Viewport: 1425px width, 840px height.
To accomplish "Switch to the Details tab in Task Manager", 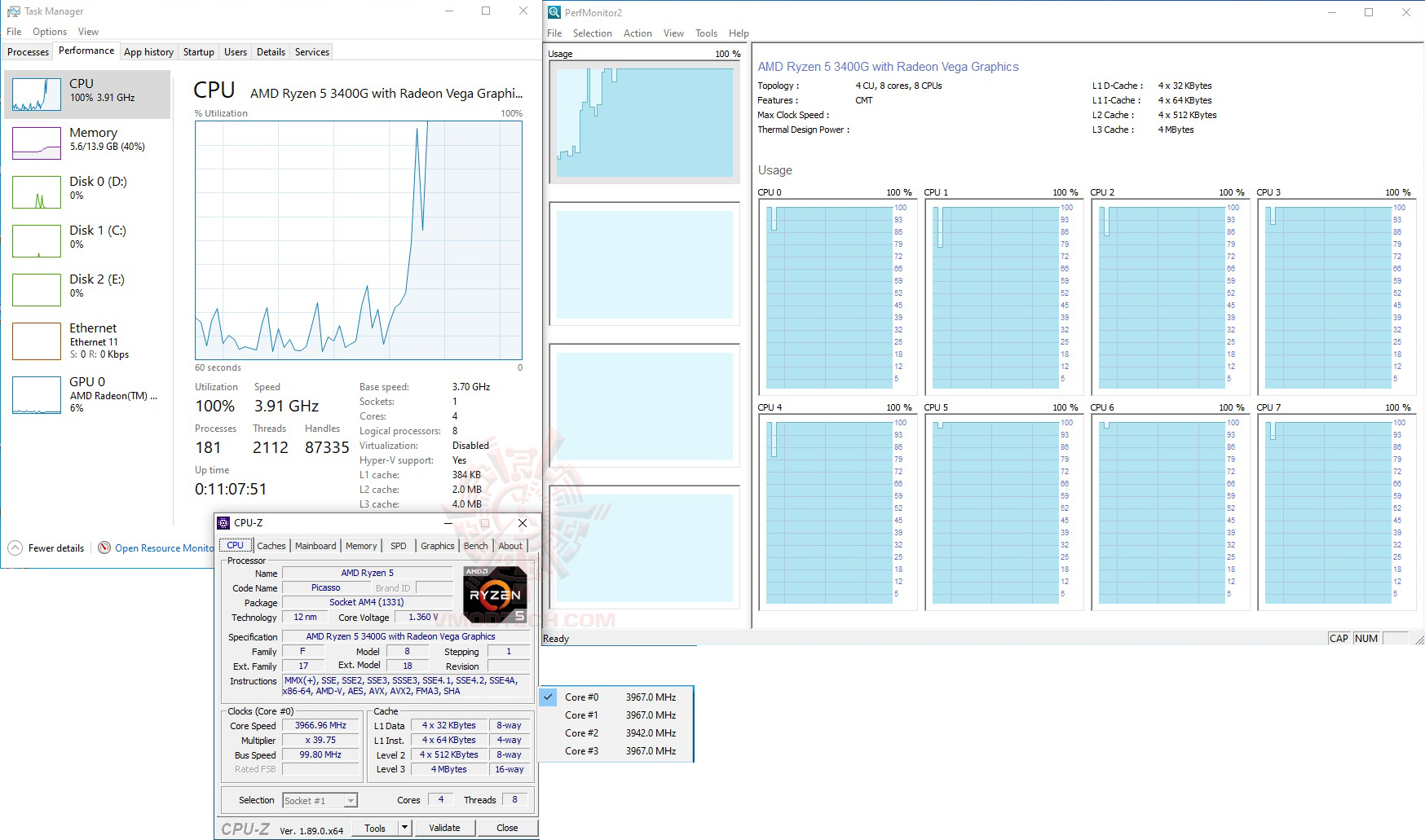I will (x=271, y=52).
